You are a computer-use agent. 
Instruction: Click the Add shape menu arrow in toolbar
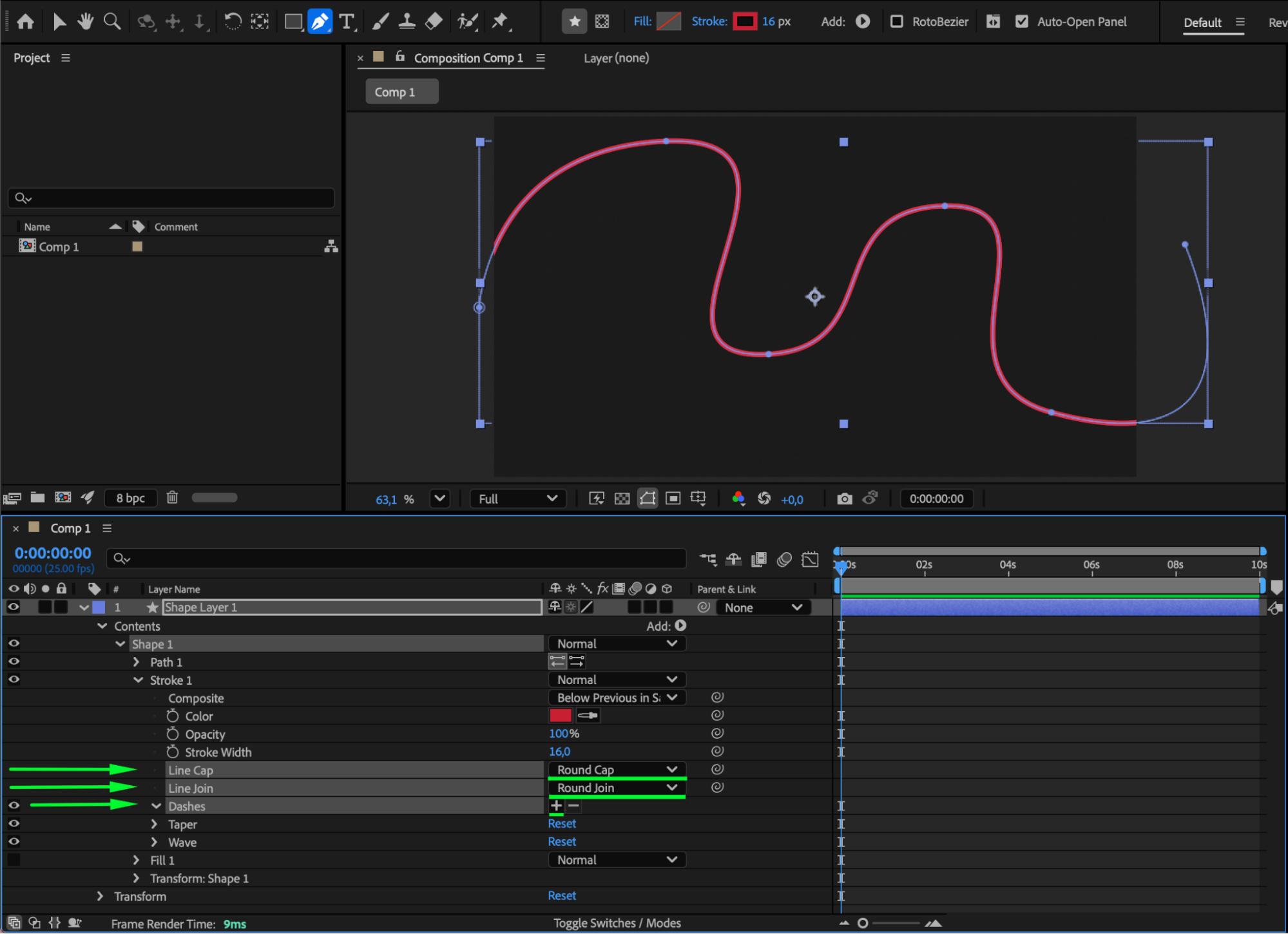(x=863, y=22)
